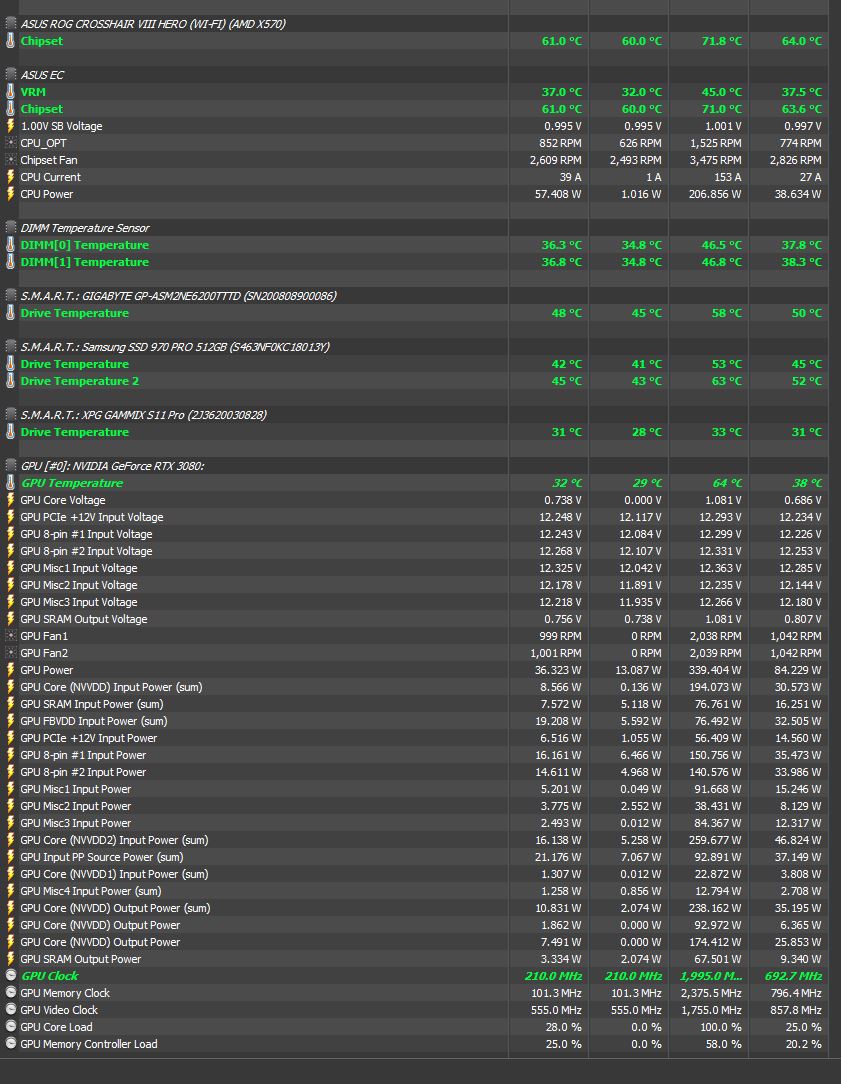Click the clock icon beside GPU Memory Clock

tap(10, 993)
